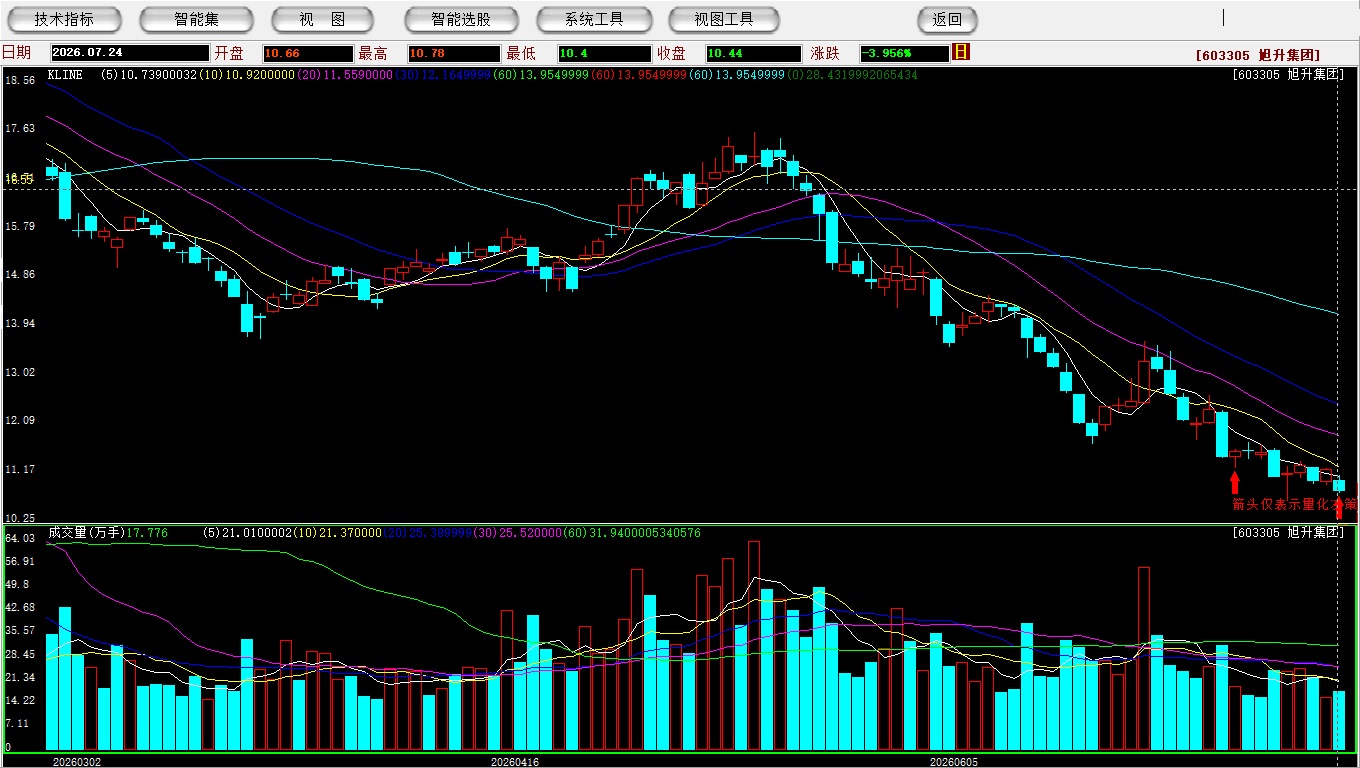
Task: Click the KLINE indicator label
Action: click(x=65, y=75)
